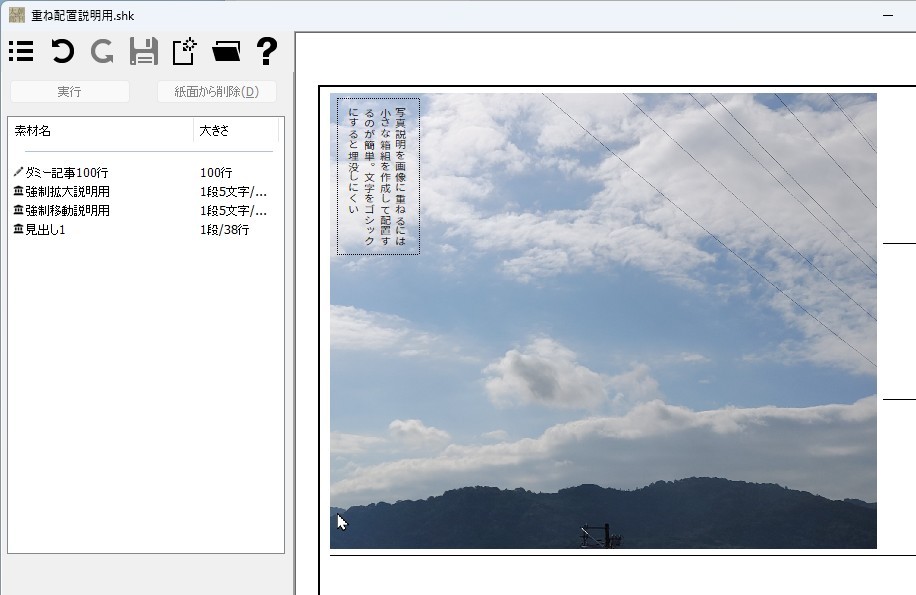Click the open folder icon

coord(227,52)
